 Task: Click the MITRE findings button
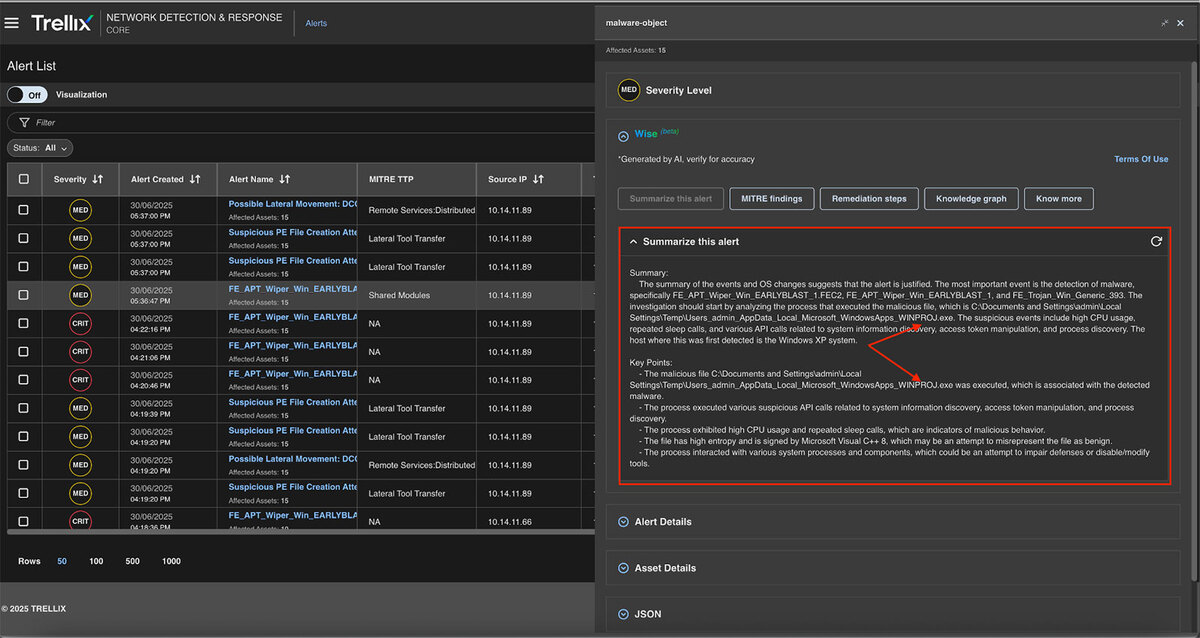tap(772, 198)
